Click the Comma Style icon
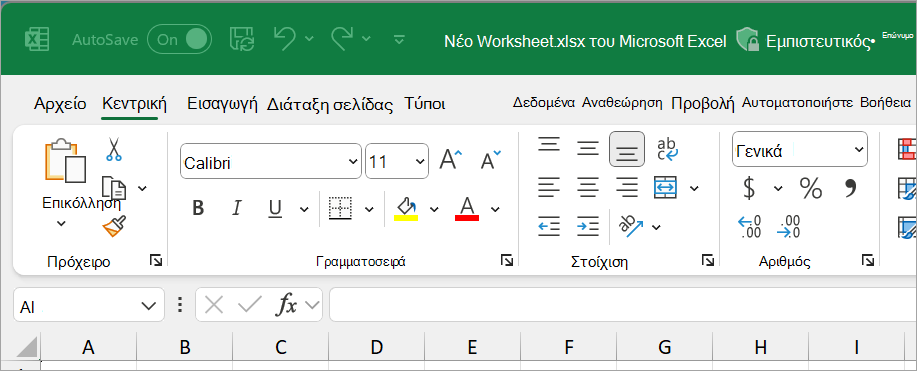 pyautogui.click(x=850, y=187)
